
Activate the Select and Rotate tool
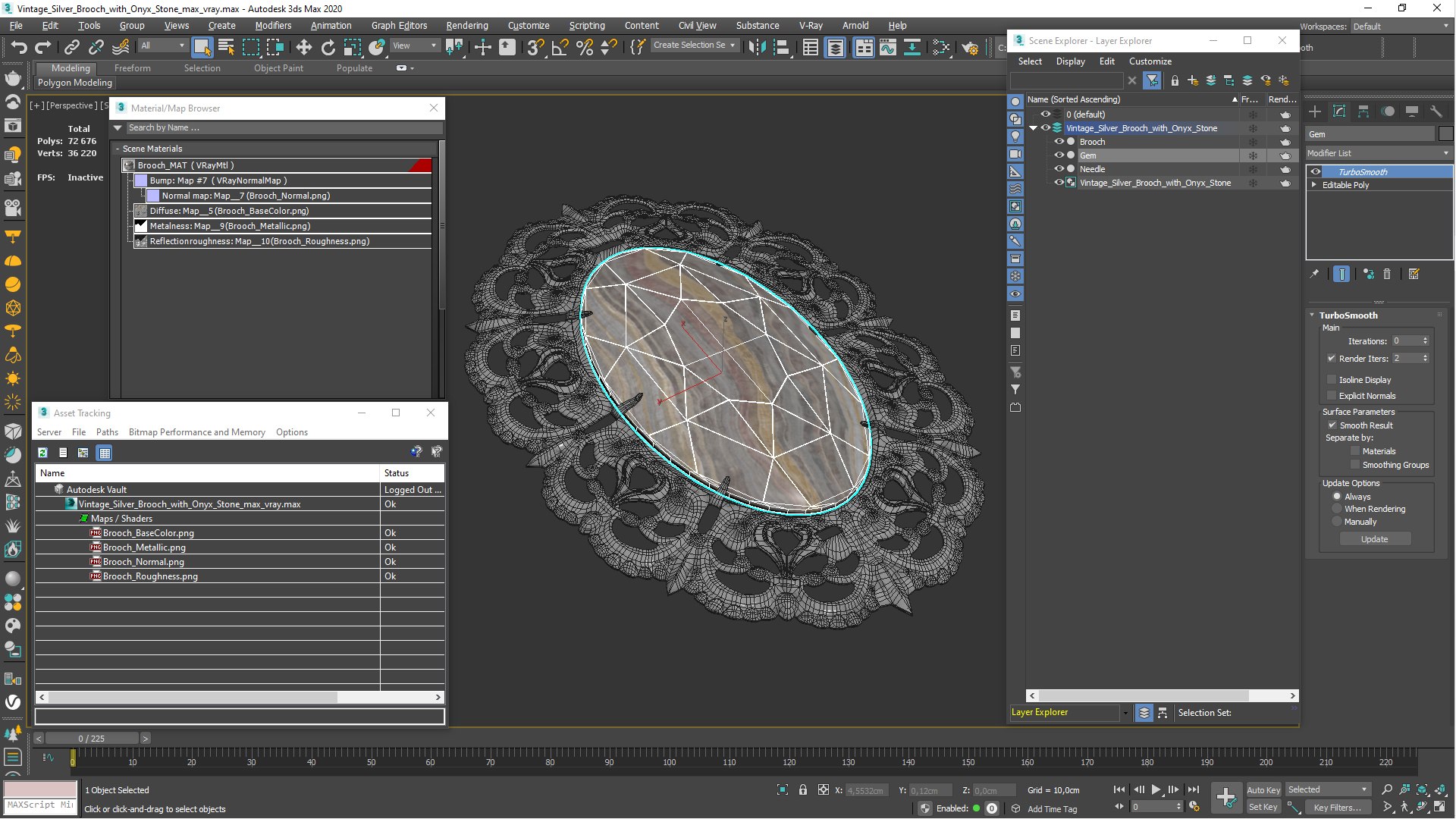tap(328, 47)
